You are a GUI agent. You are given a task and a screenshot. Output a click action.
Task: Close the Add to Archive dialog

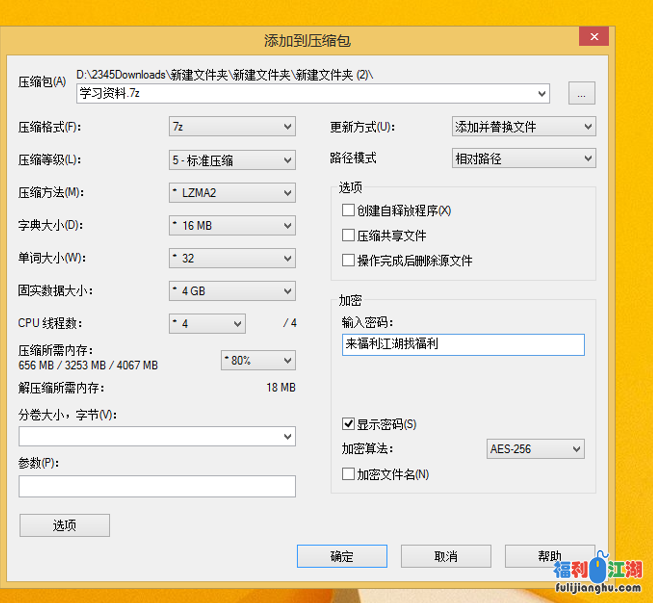coord(594,37)
